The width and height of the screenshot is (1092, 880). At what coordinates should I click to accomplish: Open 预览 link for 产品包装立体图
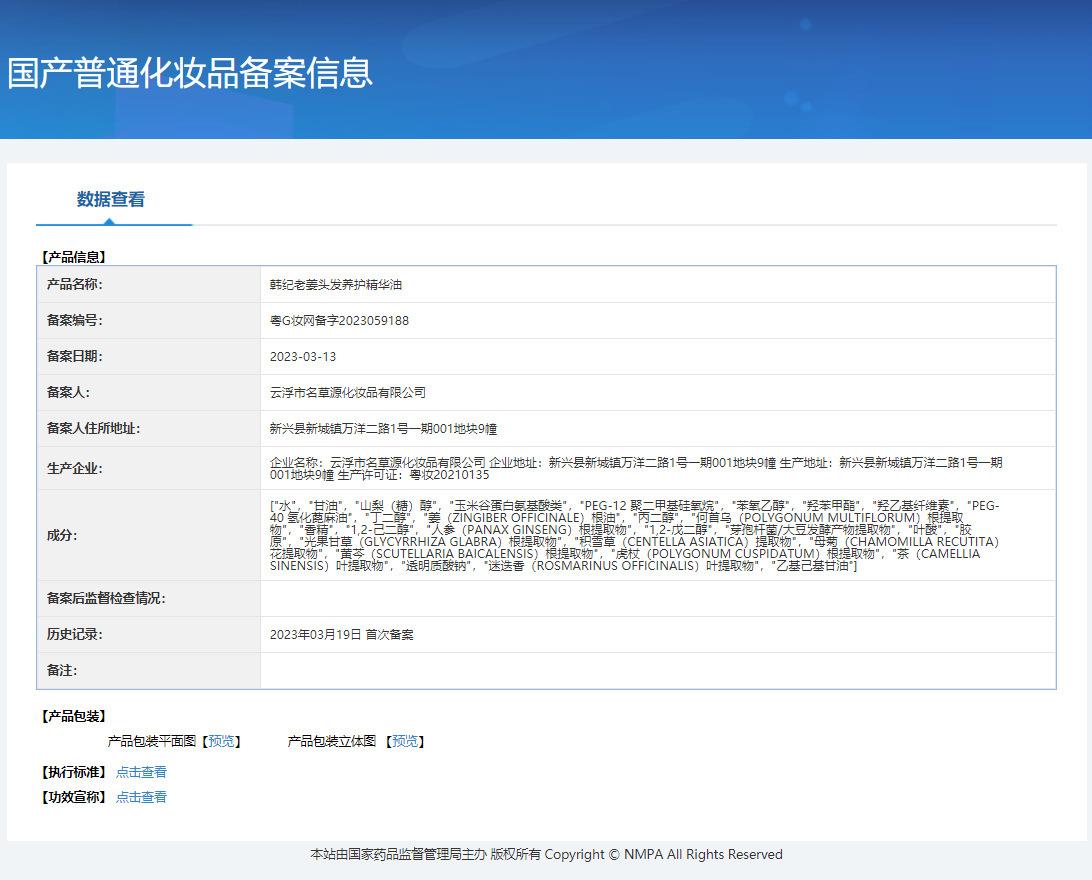tap(405, 741)
